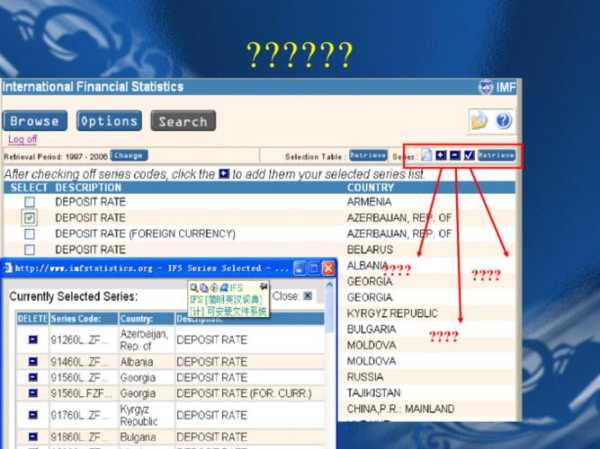600x449 pixels.
Task: Click the Log off link
Action: point(23,140)
